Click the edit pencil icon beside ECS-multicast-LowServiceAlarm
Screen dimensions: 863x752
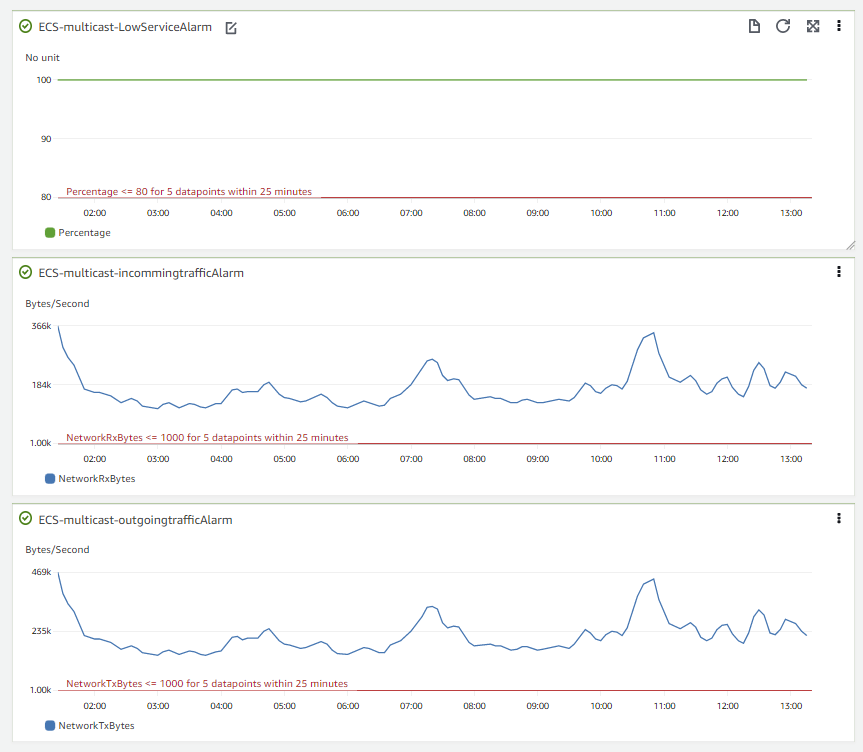pyautogui.click(x=231, y=28)
